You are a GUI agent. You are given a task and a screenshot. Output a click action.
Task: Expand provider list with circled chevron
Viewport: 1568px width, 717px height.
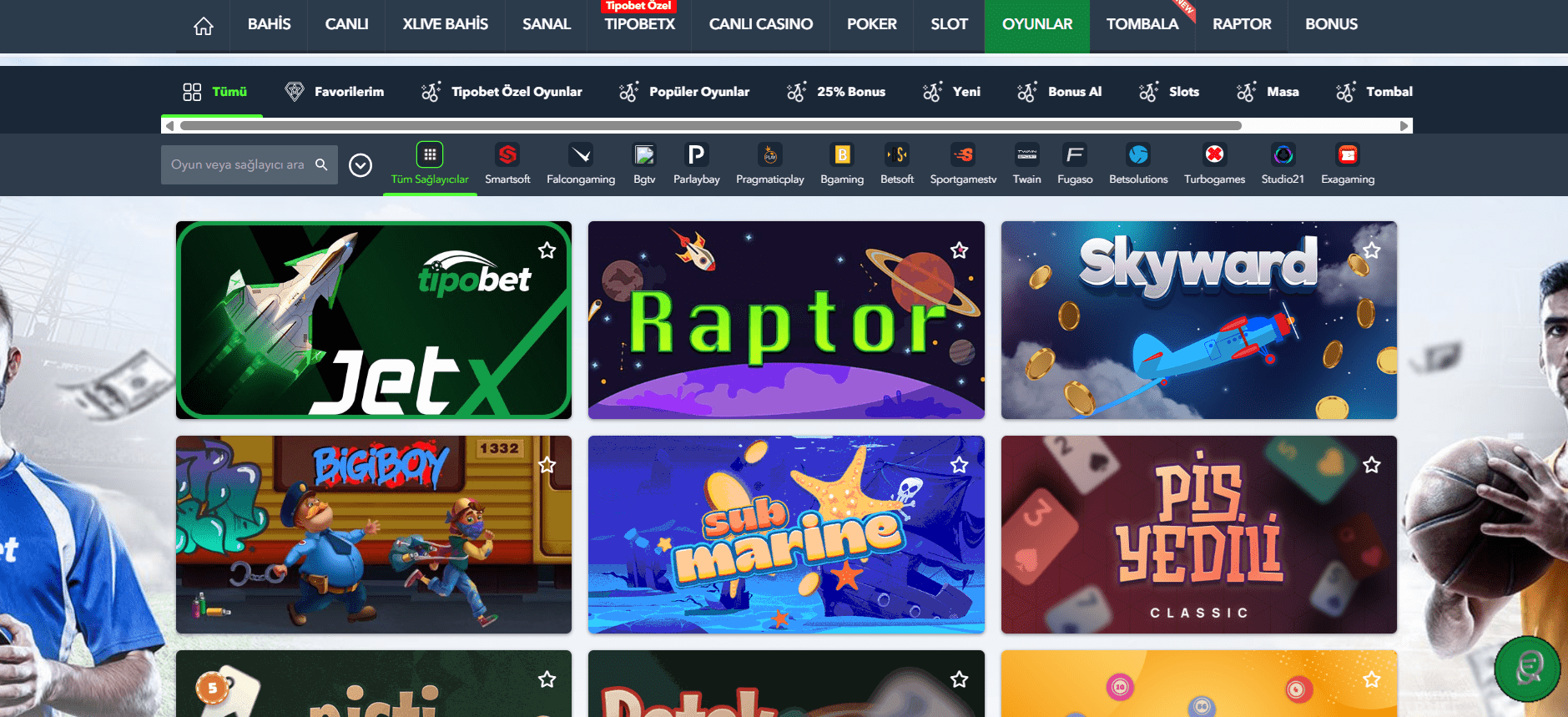(x=360, y=165)
